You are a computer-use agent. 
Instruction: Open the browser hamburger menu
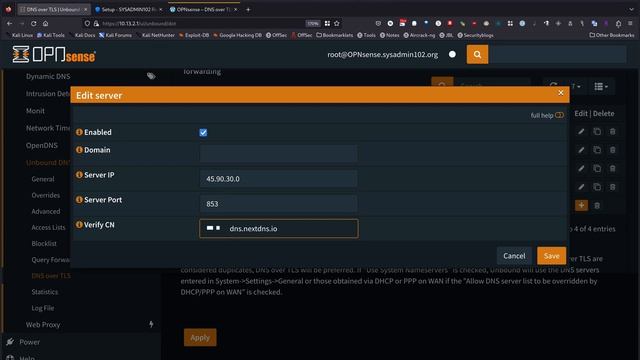coord(631,24)
